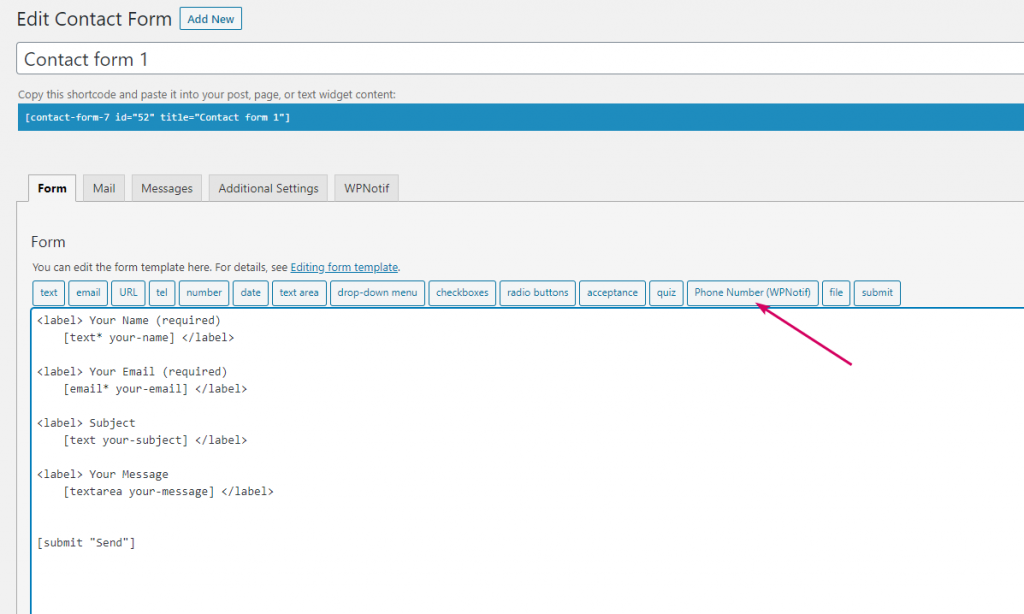Open the Messages tab
1024x614 pixels.
(166, 188)
